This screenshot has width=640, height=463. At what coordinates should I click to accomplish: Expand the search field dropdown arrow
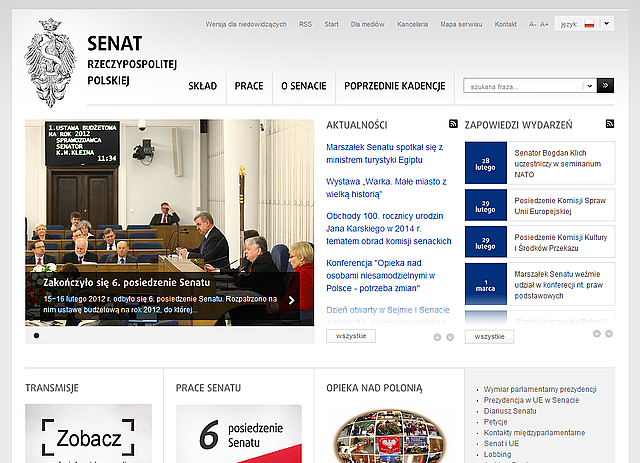coord(589,86)
